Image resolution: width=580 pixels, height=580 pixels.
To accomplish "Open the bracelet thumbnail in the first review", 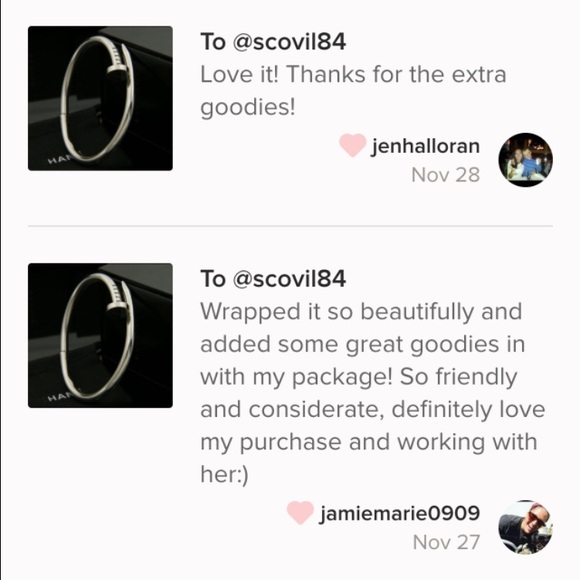I will tap(100, 98).
